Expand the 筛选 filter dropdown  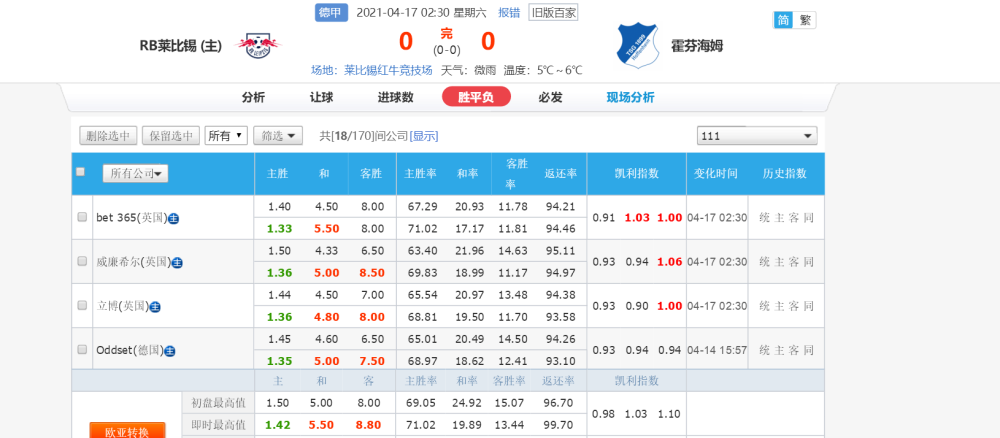coord(278,136)
